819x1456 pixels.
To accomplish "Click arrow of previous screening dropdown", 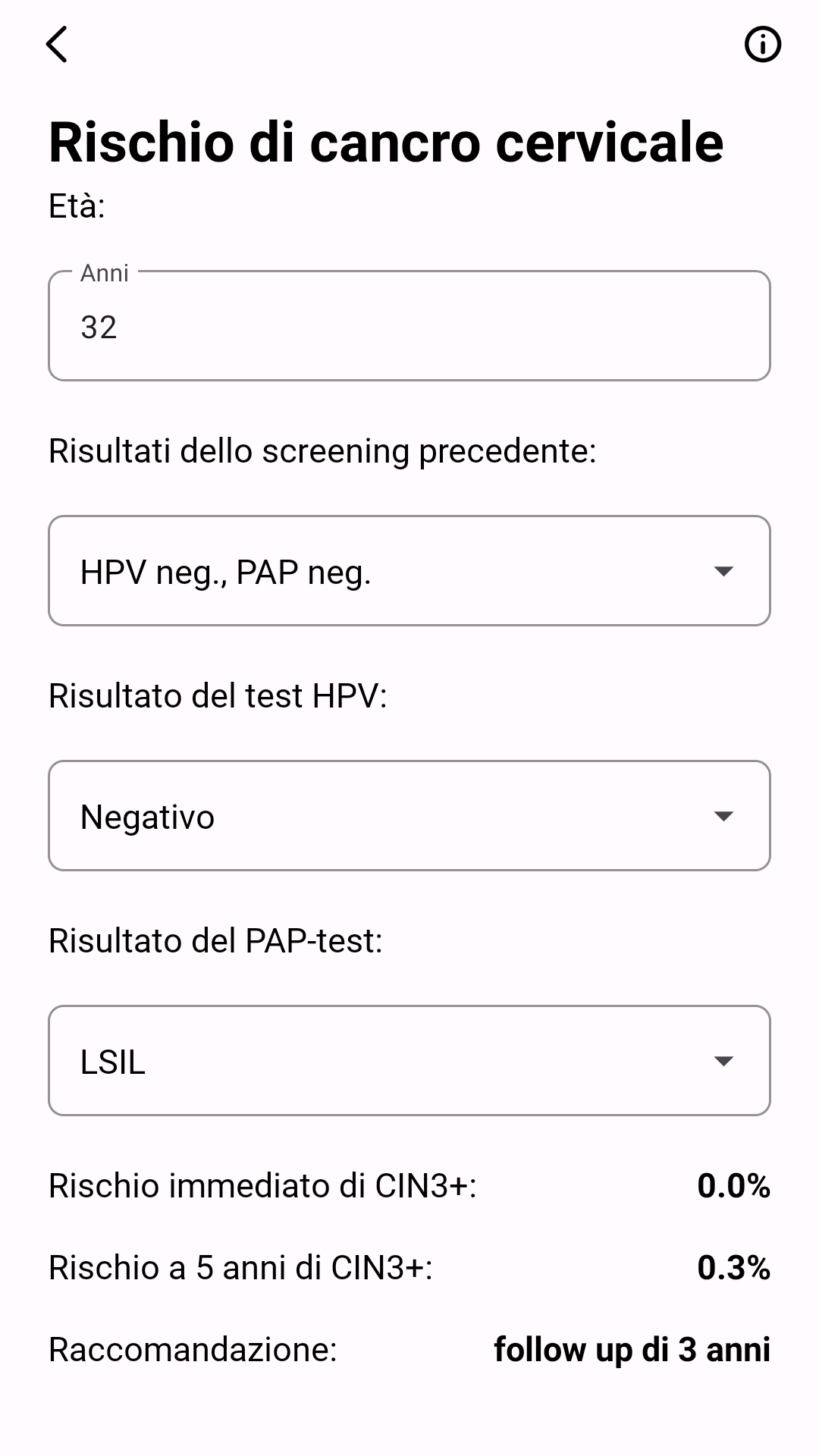I will (x=723, y=571).
